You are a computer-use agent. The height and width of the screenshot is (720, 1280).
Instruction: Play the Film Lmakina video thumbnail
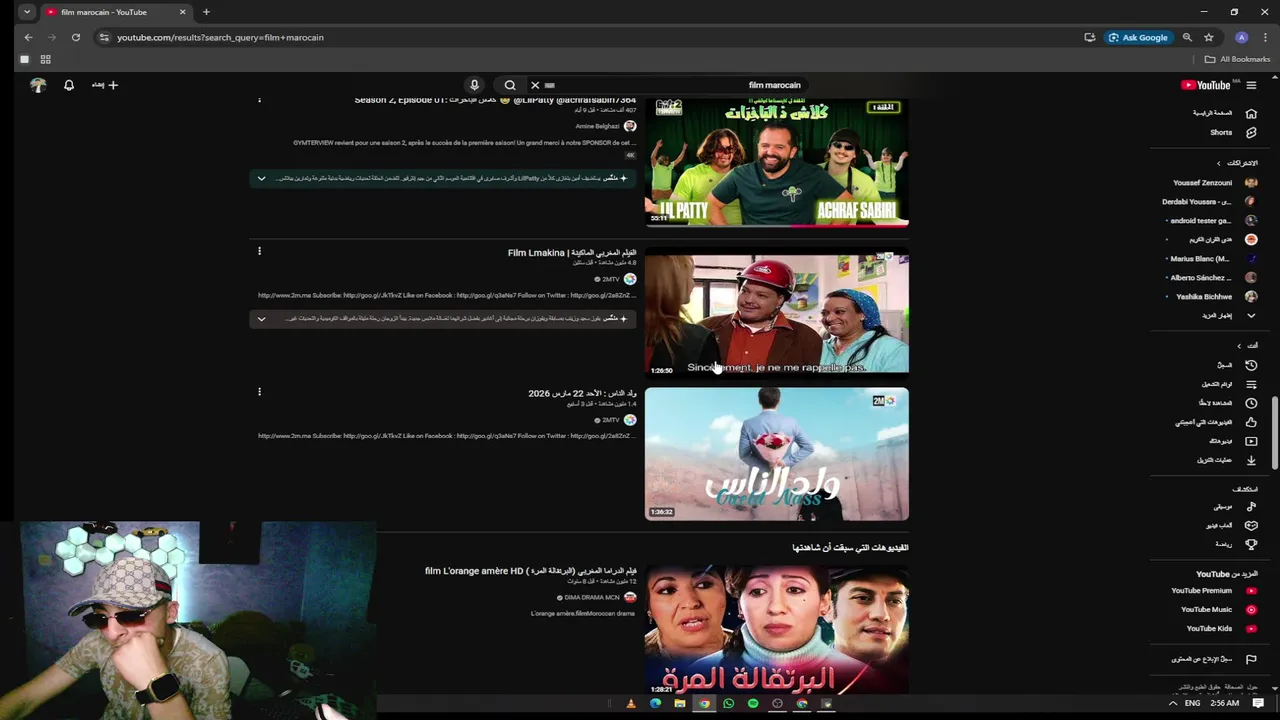777,312
